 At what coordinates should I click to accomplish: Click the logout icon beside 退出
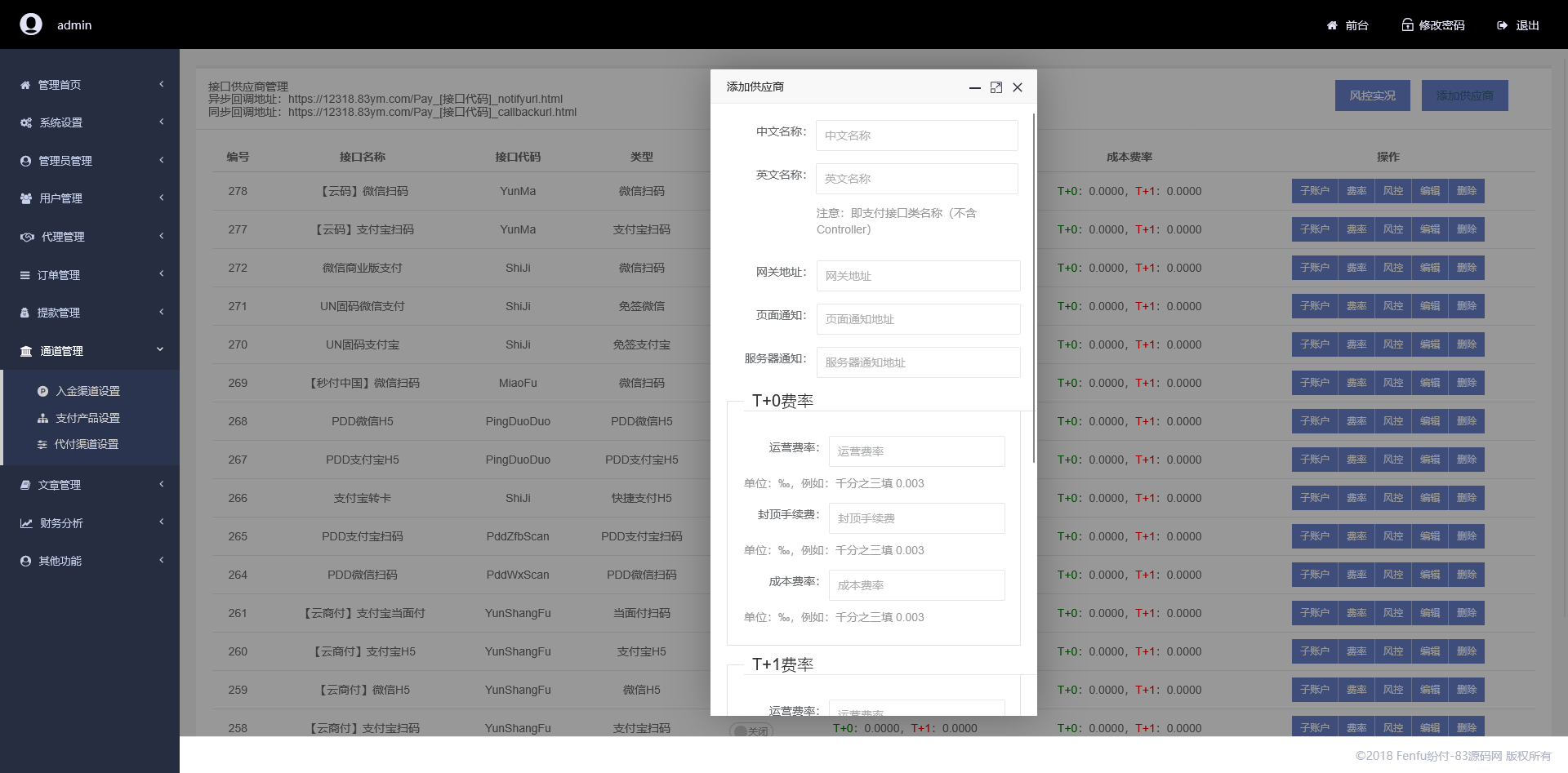(x=1502, y=25)
